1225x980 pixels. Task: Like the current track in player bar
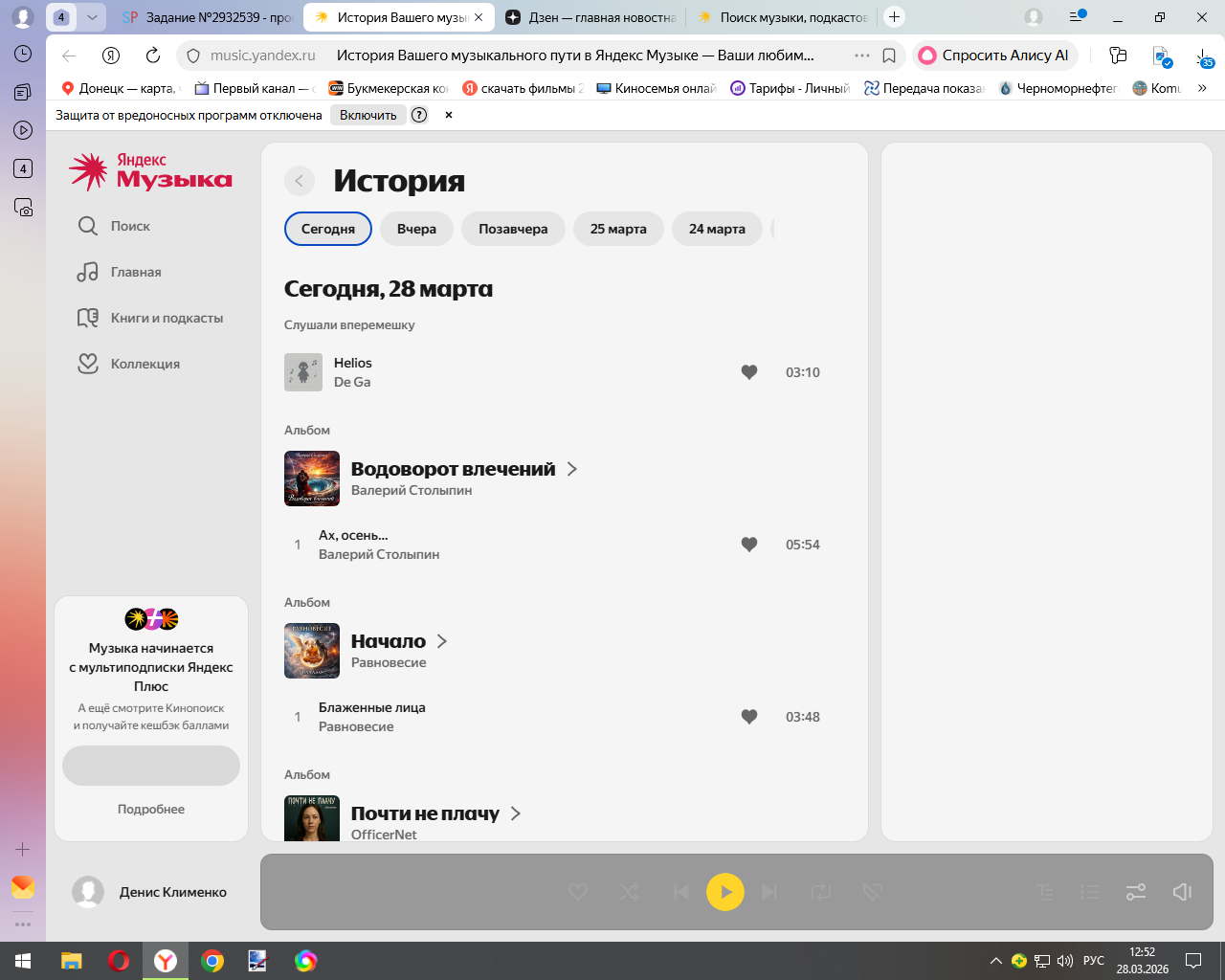[x=578, y=892]
